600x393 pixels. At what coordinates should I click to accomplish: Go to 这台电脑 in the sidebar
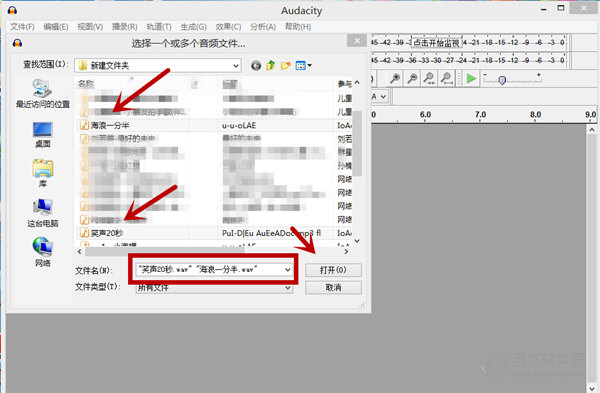pos(42,213)
